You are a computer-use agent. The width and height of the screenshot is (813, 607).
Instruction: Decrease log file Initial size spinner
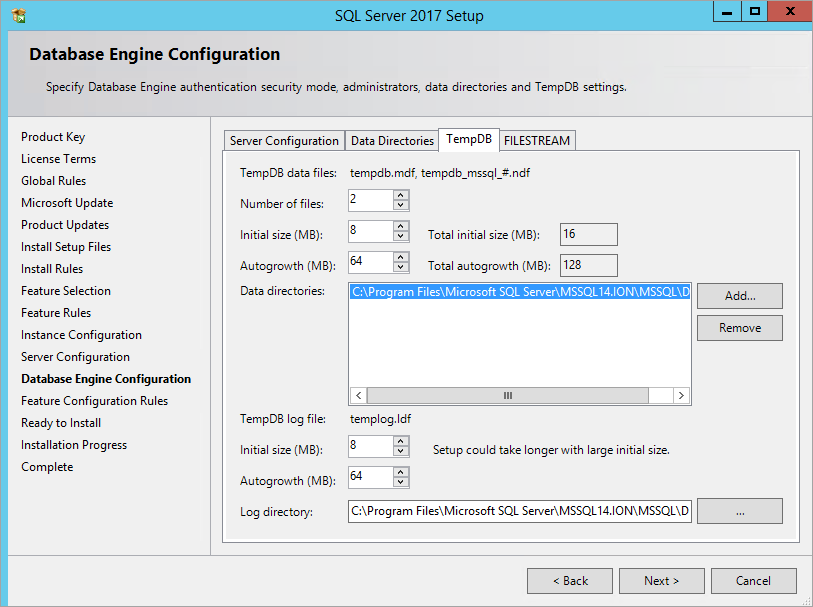401,451
